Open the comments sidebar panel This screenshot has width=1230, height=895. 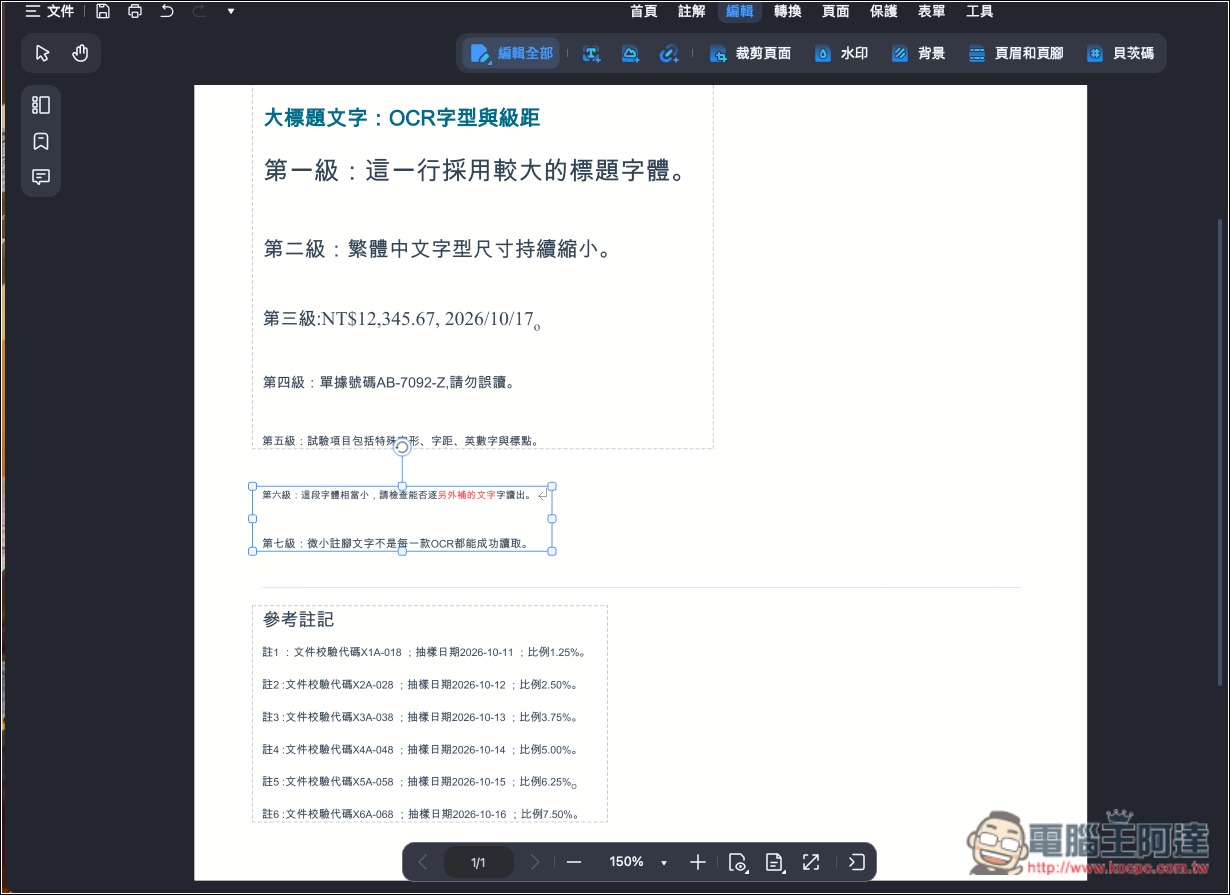coord(41,177)
